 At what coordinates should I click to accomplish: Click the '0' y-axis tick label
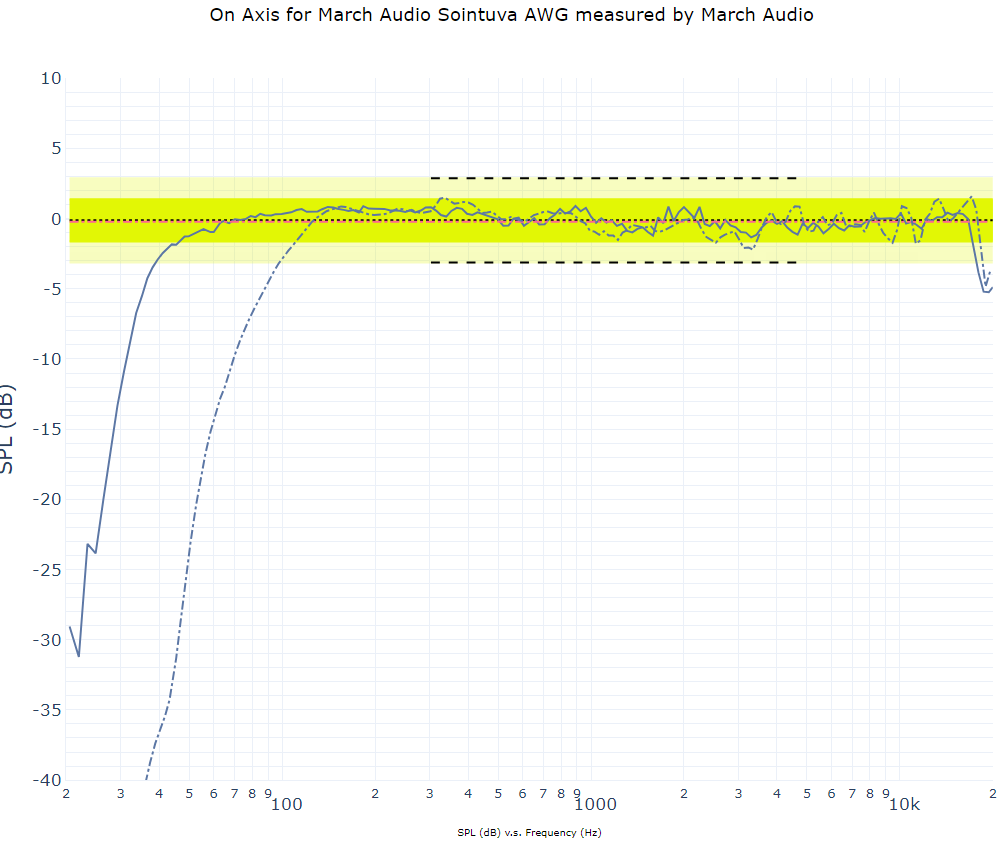pos(57,219)
